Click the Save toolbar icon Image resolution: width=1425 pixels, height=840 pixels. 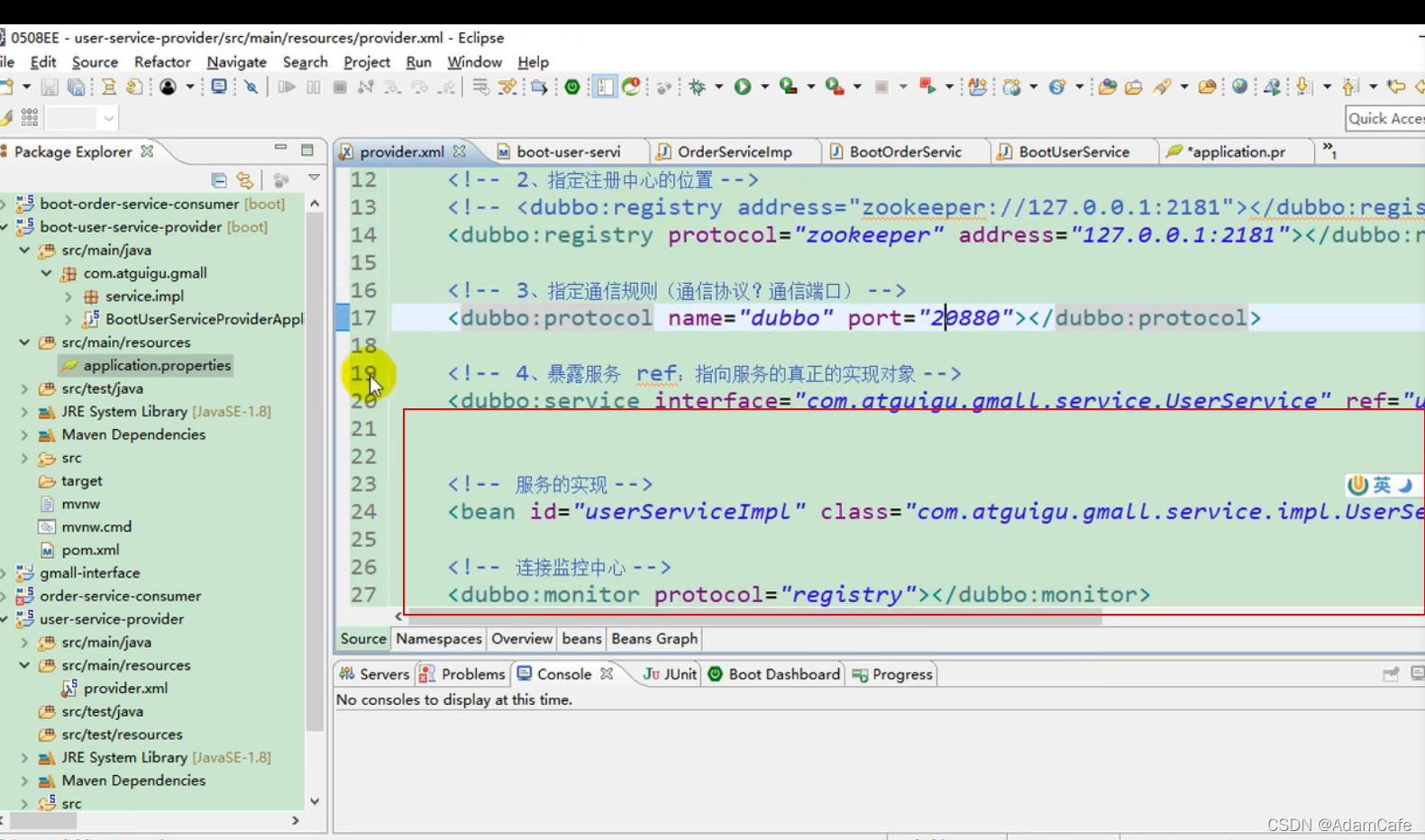tap(49, 87)
